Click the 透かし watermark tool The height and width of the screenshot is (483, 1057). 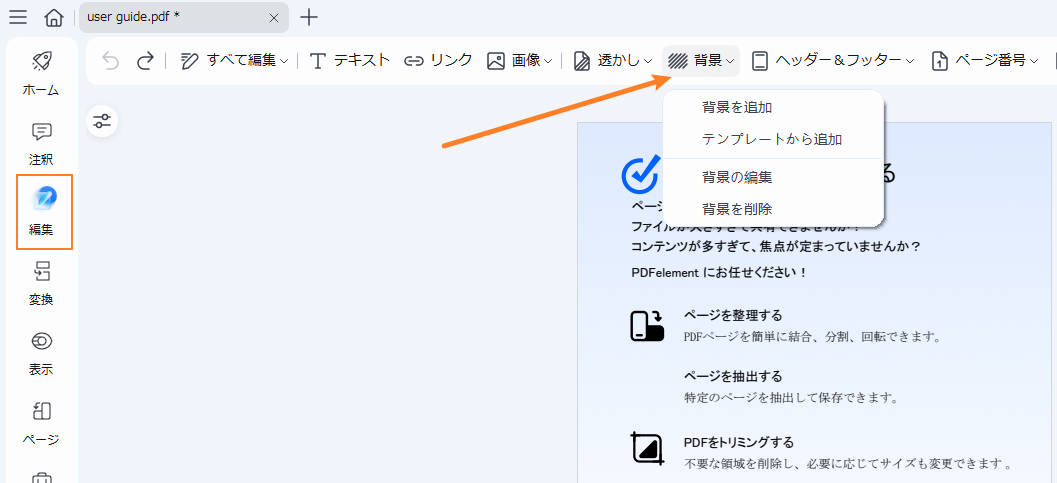click(606, 60)
